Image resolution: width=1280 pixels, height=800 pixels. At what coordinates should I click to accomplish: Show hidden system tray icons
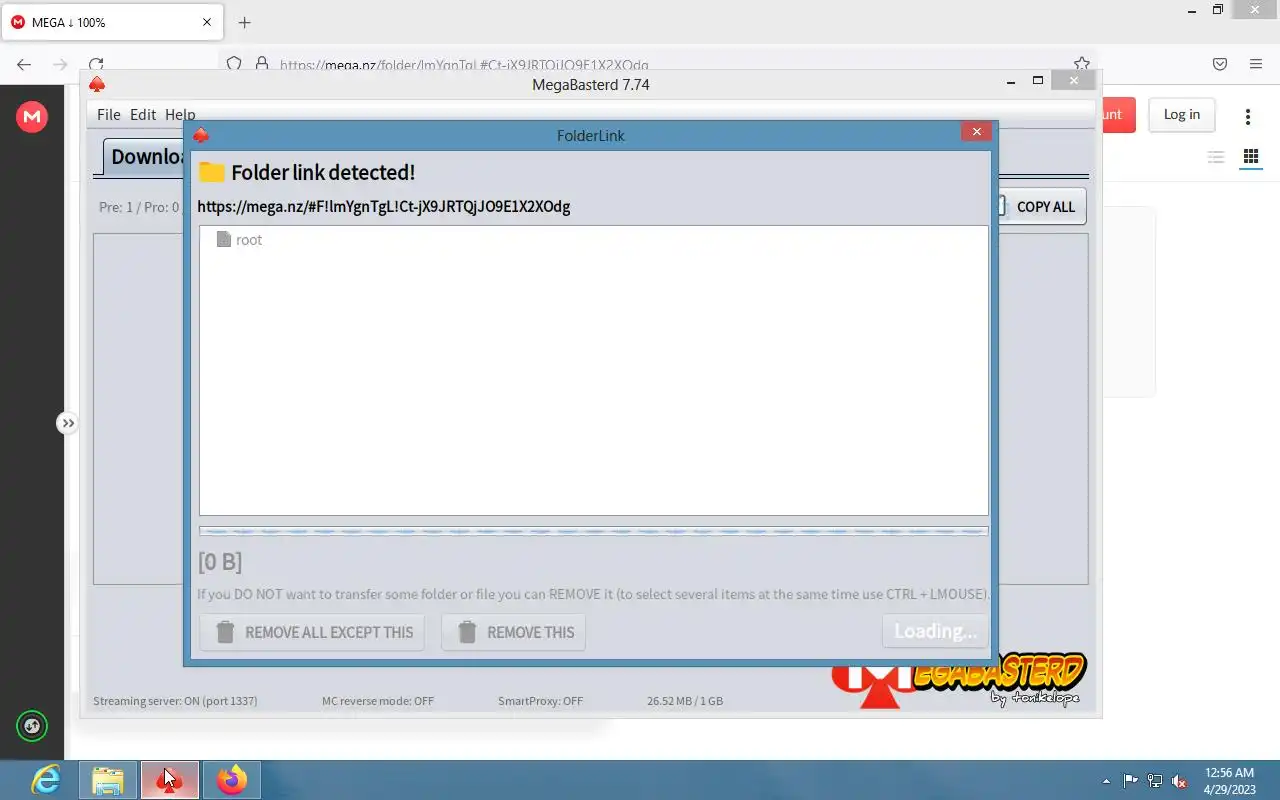pos(1106,781)
